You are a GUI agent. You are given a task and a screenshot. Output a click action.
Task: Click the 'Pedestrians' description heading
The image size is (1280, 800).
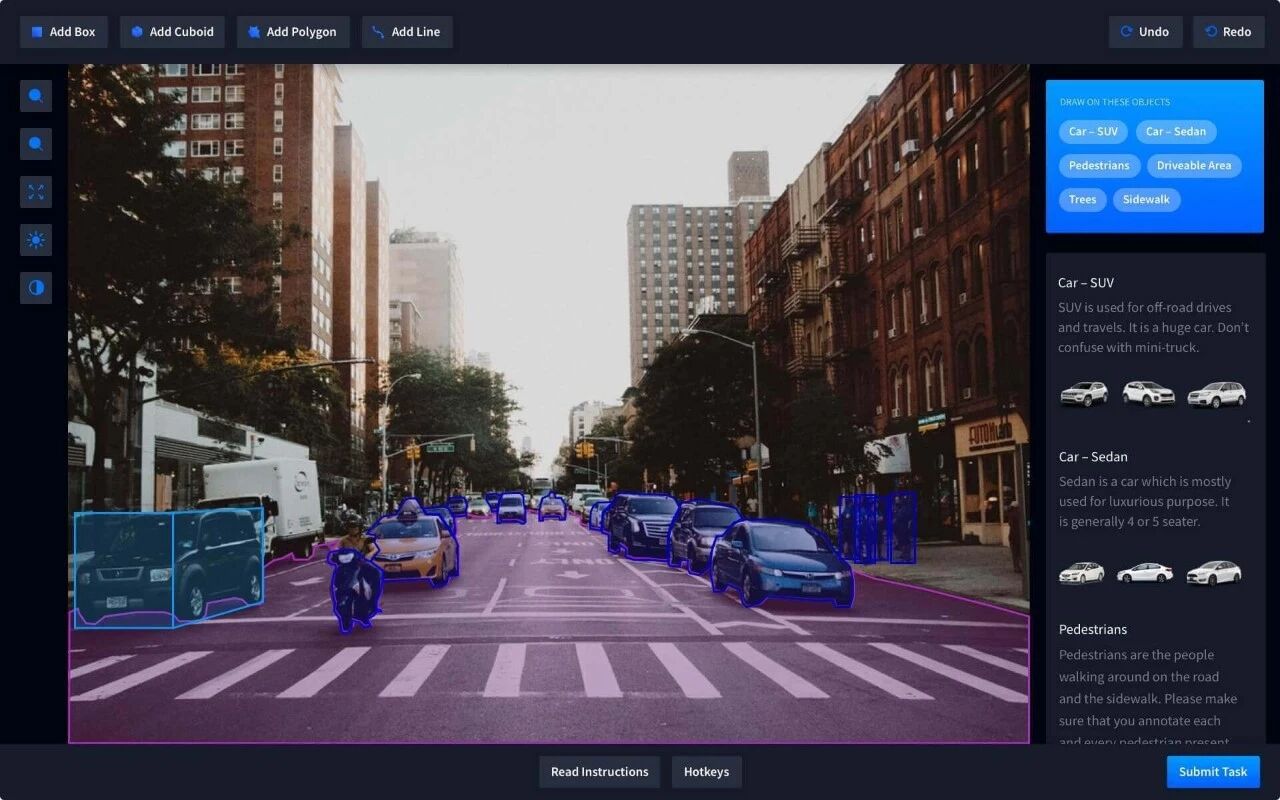click(1093, 630)
